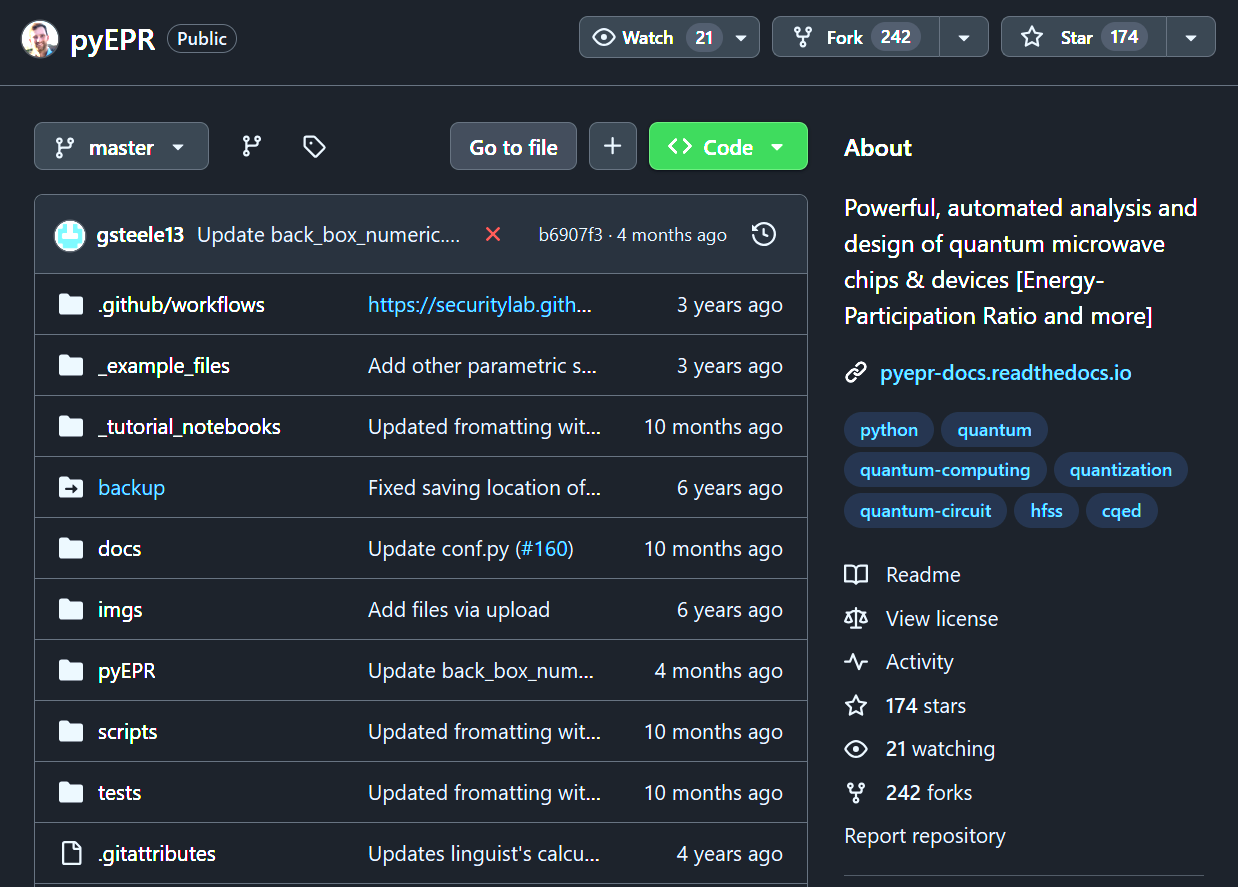Open the tags icon in the toolbar
This screenshot has width=1238, height=887.
pyautogui.click(x=313, y=146)
